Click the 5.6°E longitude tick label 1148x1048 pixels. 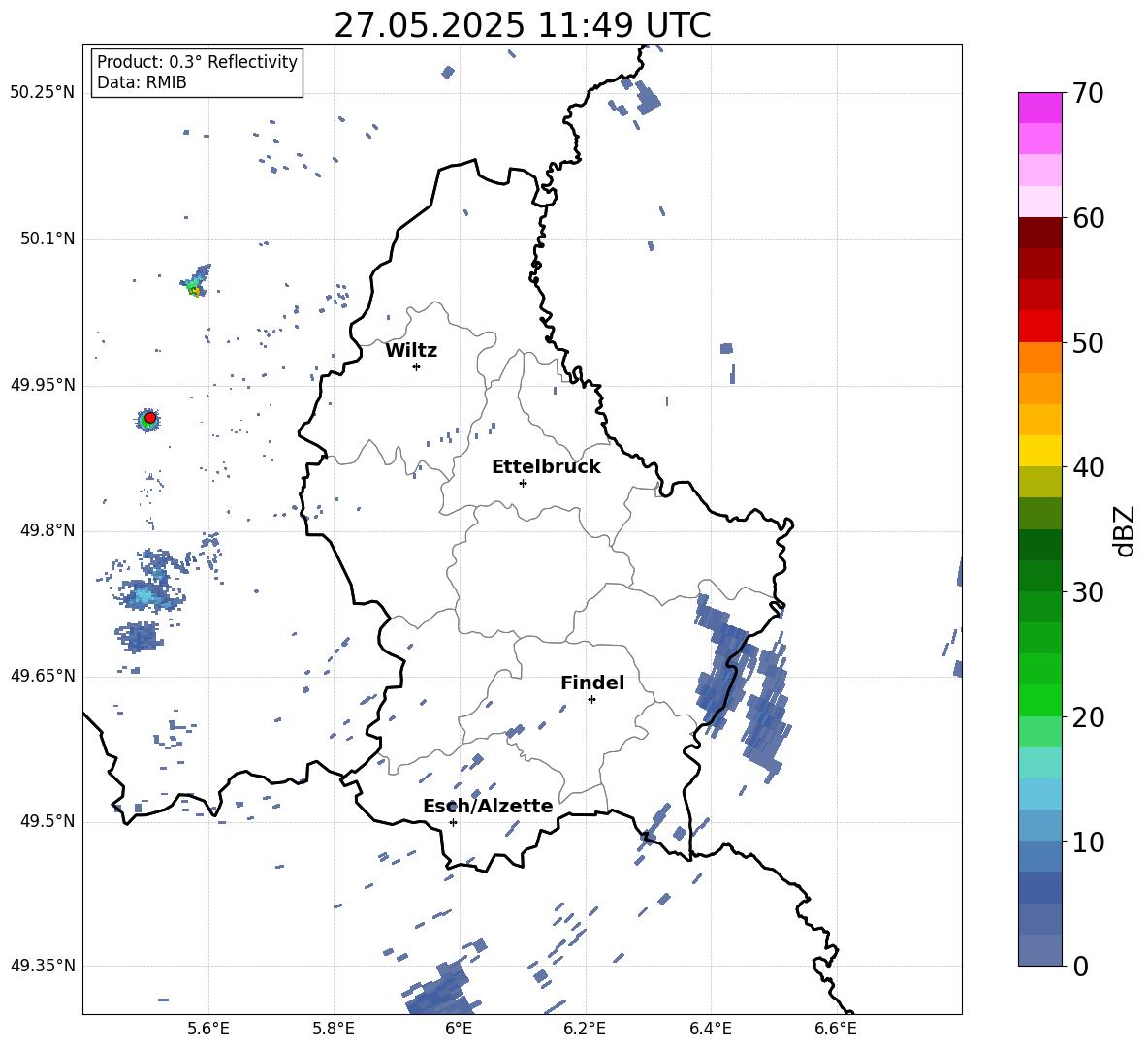[208, 1029]
